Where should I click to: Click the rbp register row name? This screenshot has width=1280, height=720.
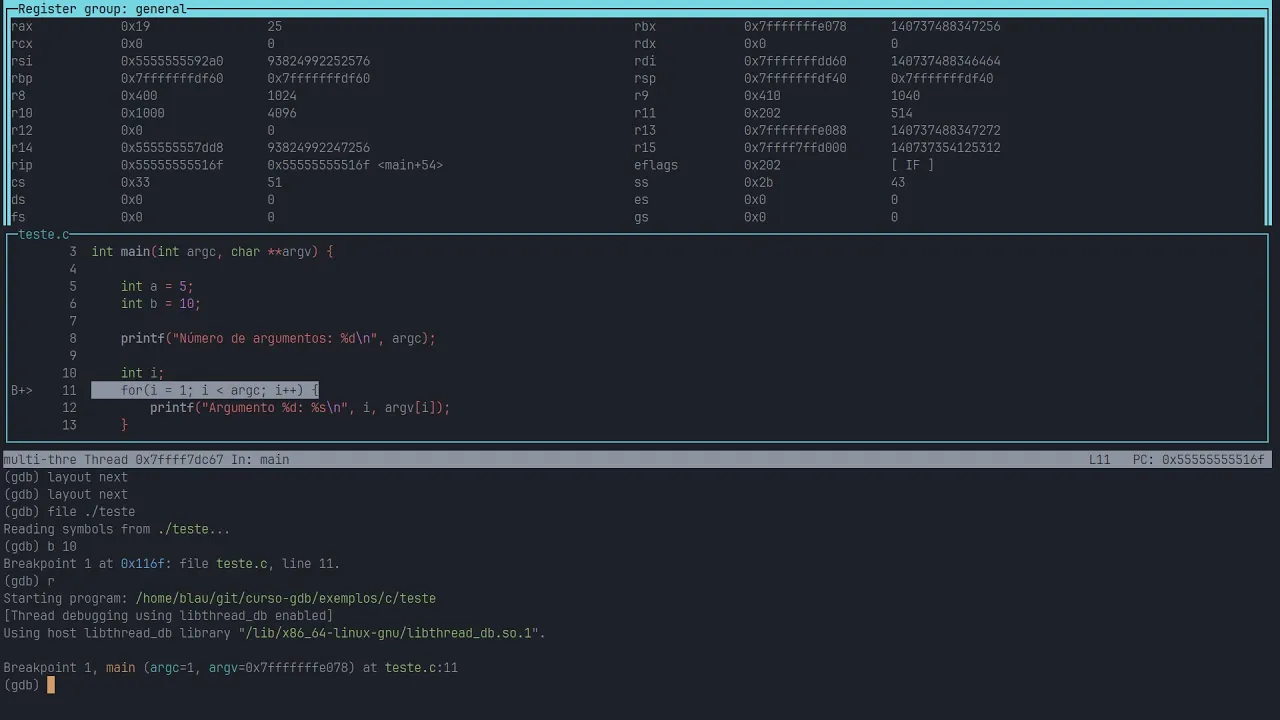click(22, 78)
